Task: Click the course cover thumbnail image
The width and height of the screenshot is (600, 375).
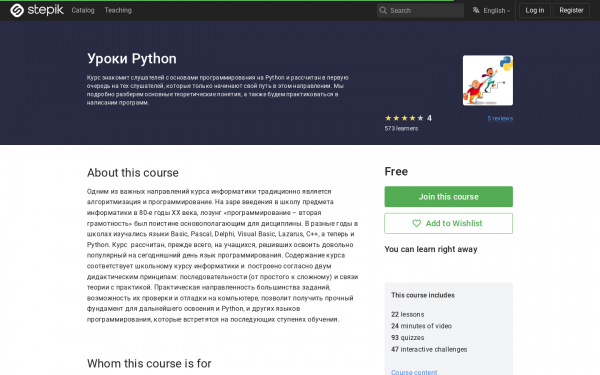Action: pyautogui.click(x=488, y=80)
